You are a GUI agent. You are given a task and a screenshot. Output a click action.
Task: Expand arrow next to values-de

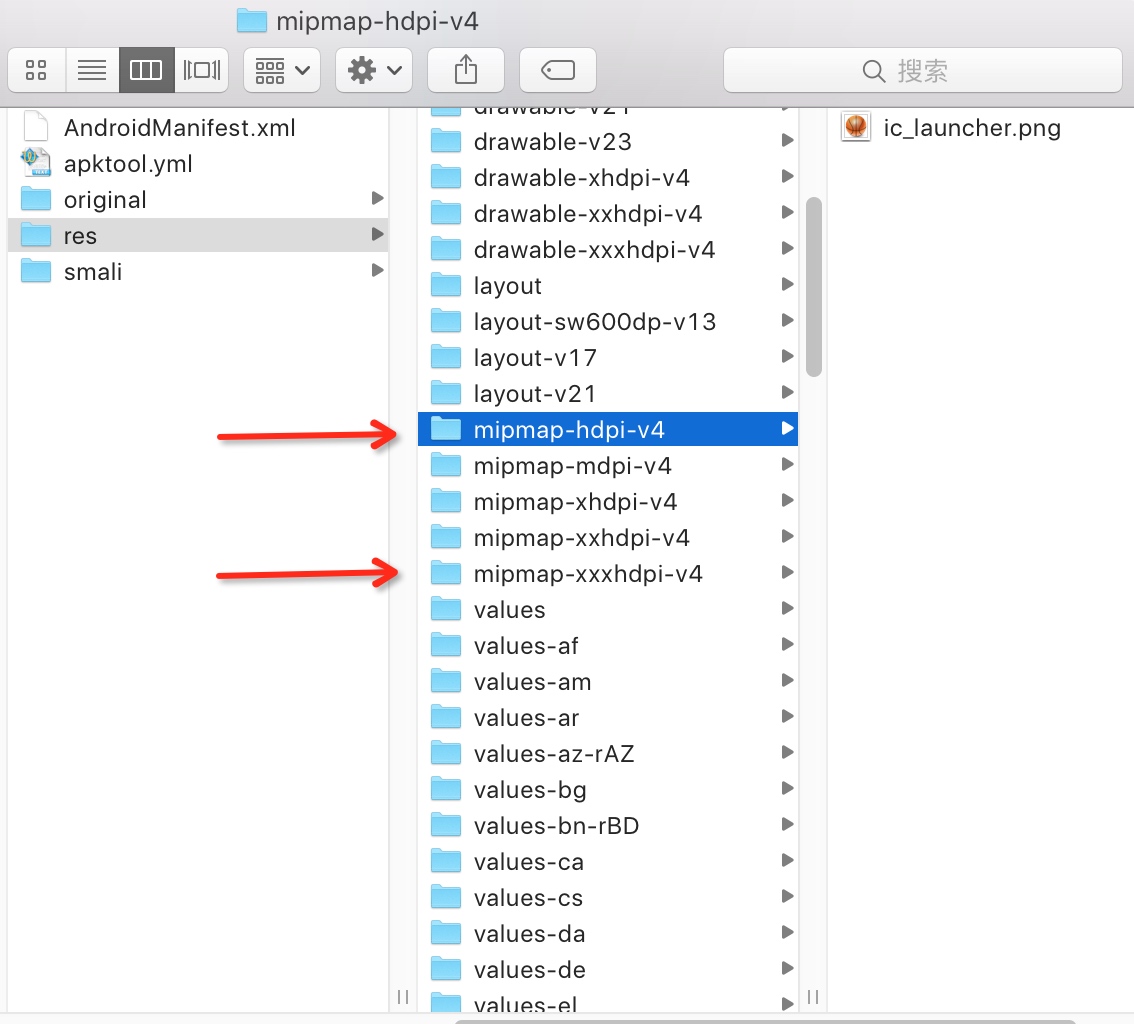pyautogui.click(x=788, y=969)
